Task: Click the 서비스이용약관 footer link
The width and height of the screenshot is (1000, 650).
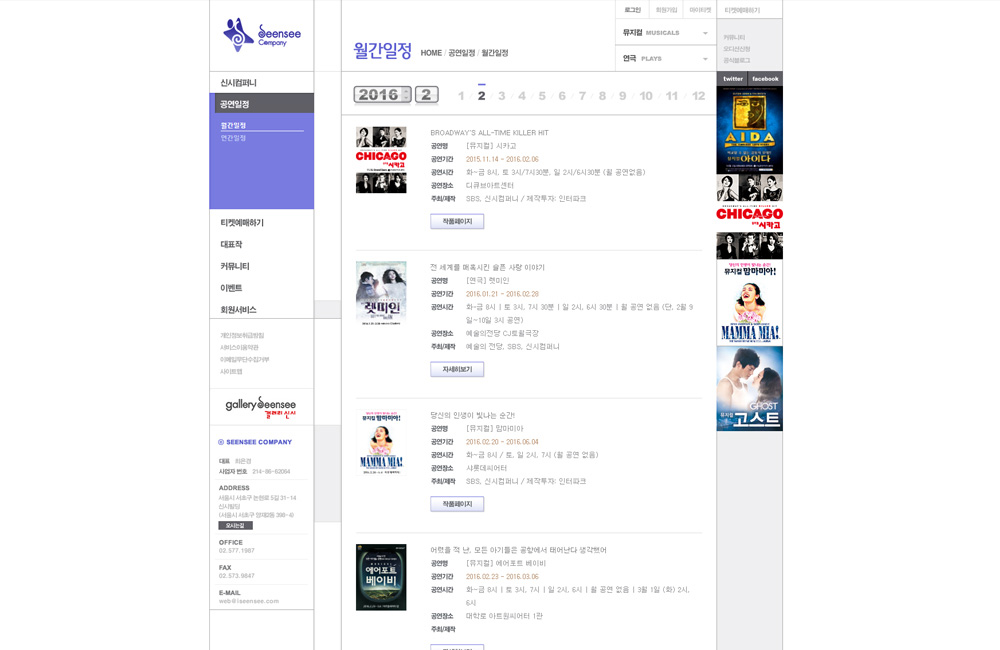Action: tap(239, 348)
